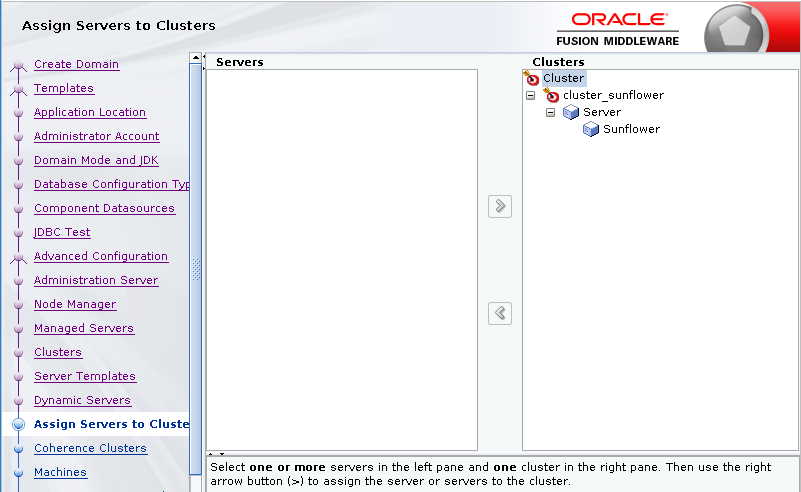Click the Server node cube icon
801x492 pixels.
(571, 112)
